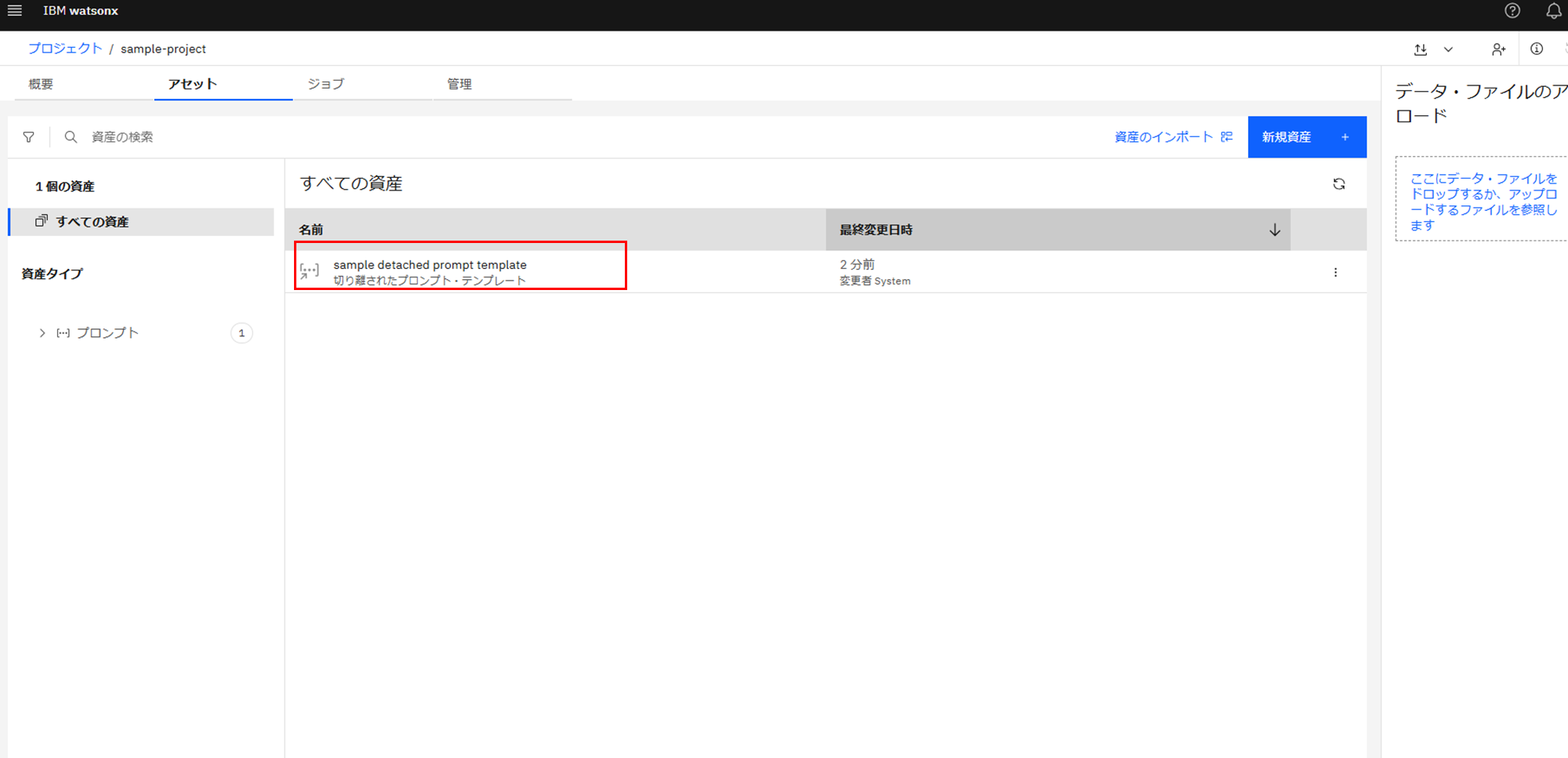The width and height of the screenshot is (1568, 758).
Task: Open sample detached prompt template asset
Action: [x=430, y=265]
